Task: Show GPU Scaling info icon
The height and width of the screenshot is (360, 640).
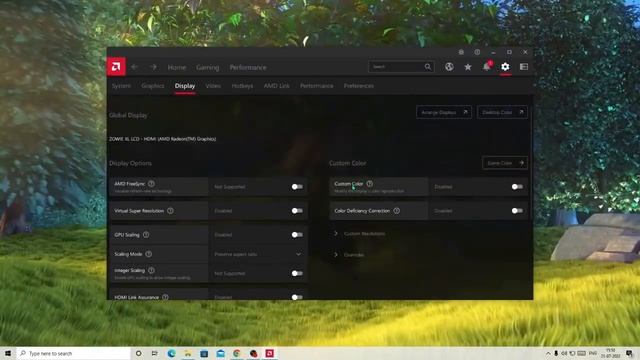Action: (x=146, y=235)
